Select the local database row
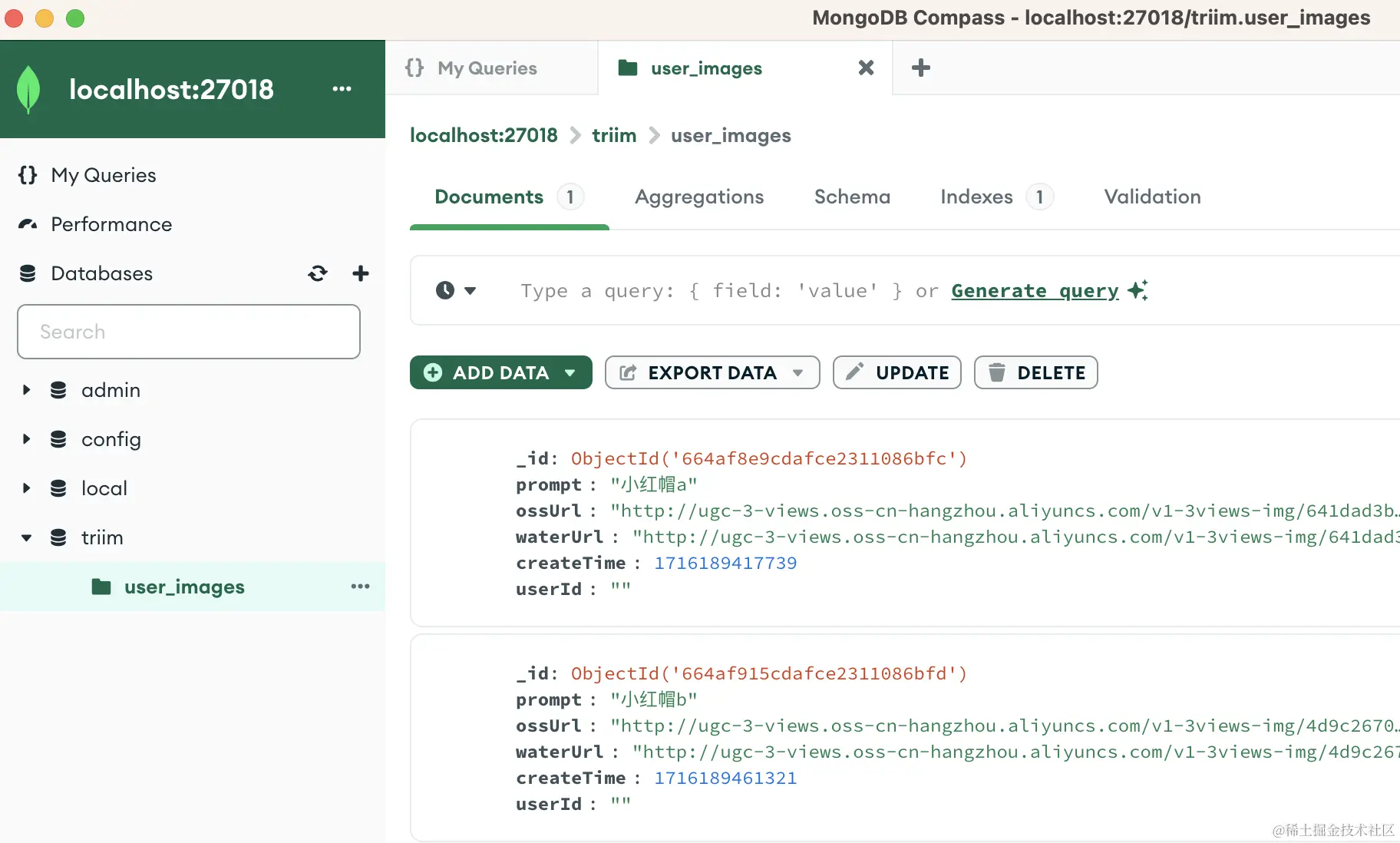The width and height of the screenshot is (1400, 843). tap(193, 488)
